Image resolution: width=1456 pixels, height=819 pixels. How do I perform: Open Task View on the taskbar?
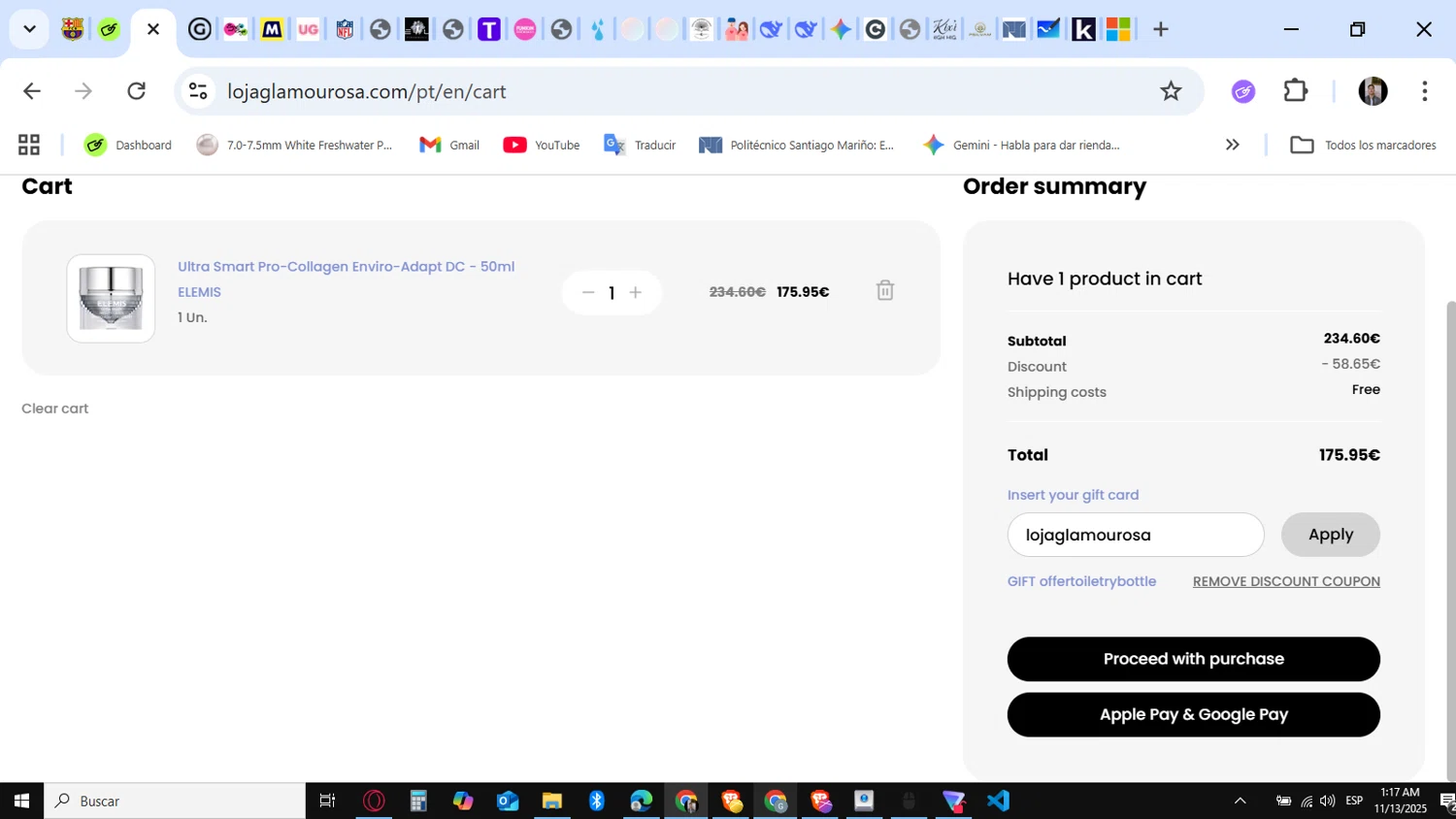click(328, 801)
